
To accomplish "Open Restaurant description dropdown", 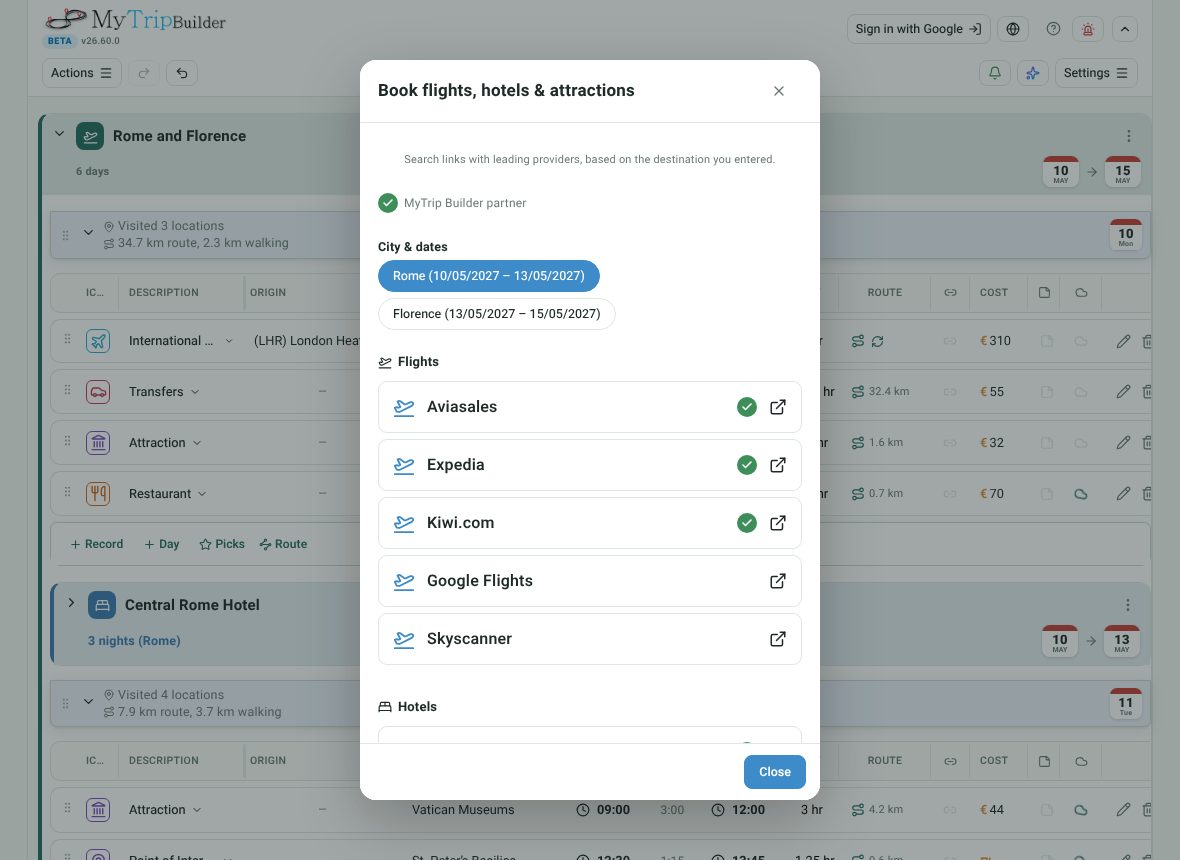I will pos(202,494).
